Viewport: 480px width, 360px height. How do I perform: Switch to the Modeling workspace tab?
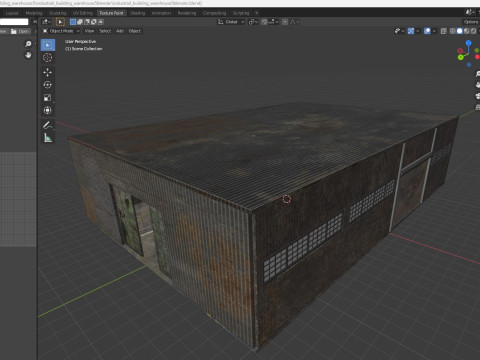point(34,13)
